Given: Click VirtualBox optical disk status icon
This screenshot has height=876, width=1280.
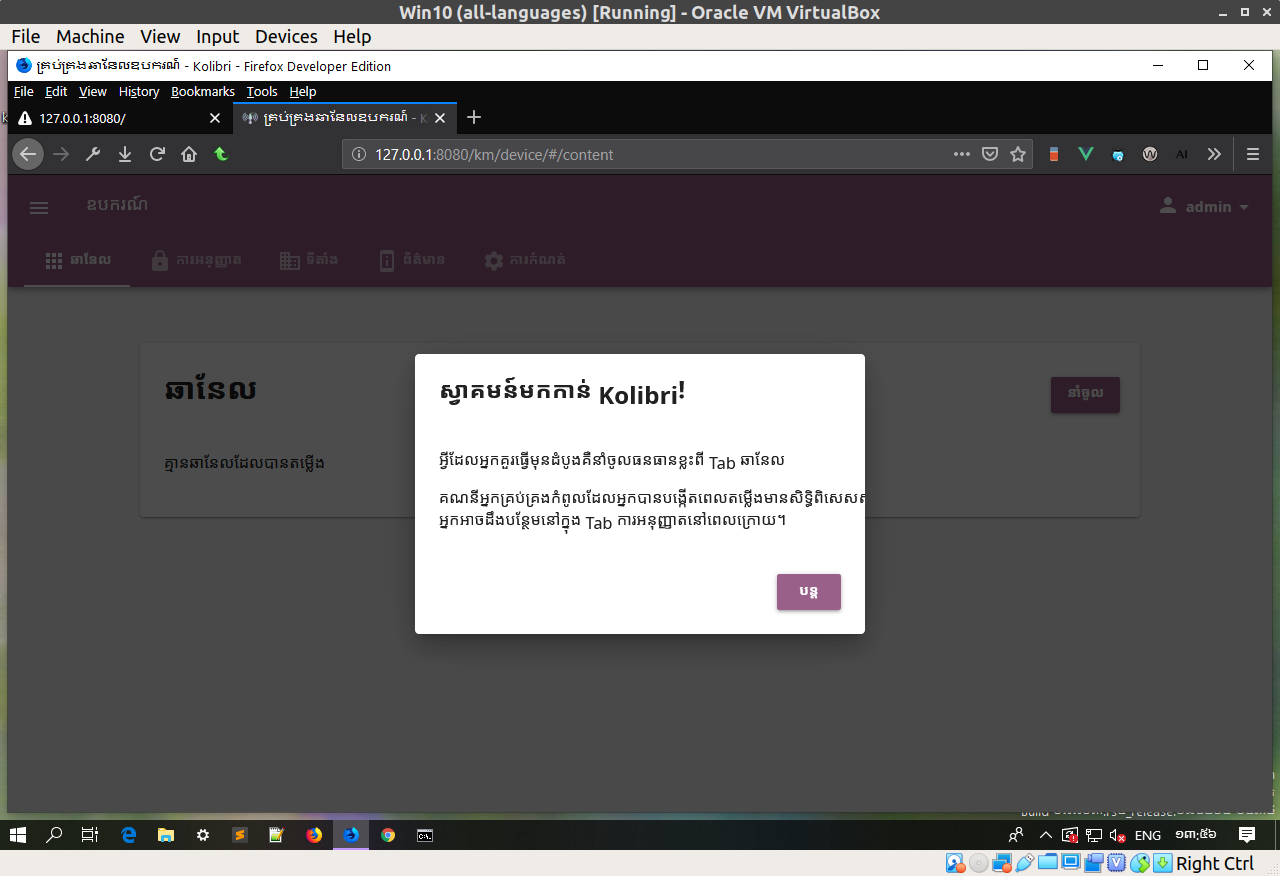Looking at the screenshot, I should pos(979,863).
